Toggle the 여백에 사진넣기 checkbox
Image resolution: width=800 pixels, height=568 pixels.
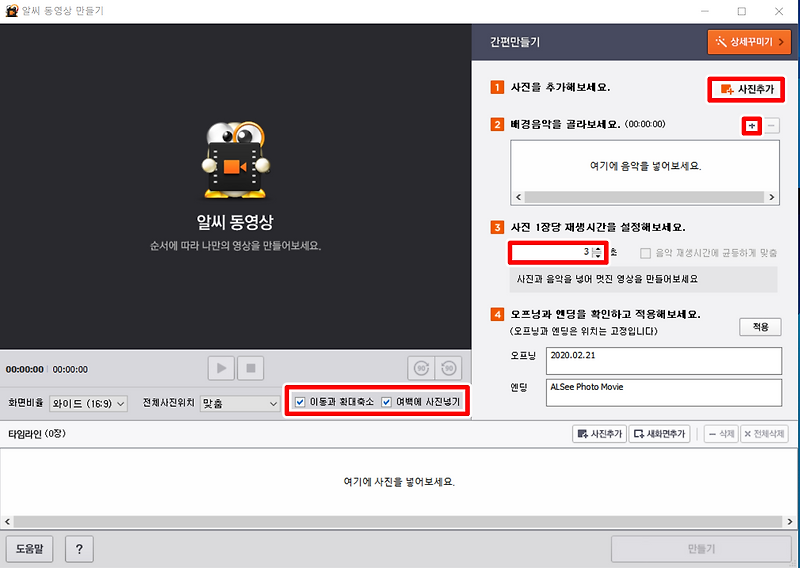386,402
